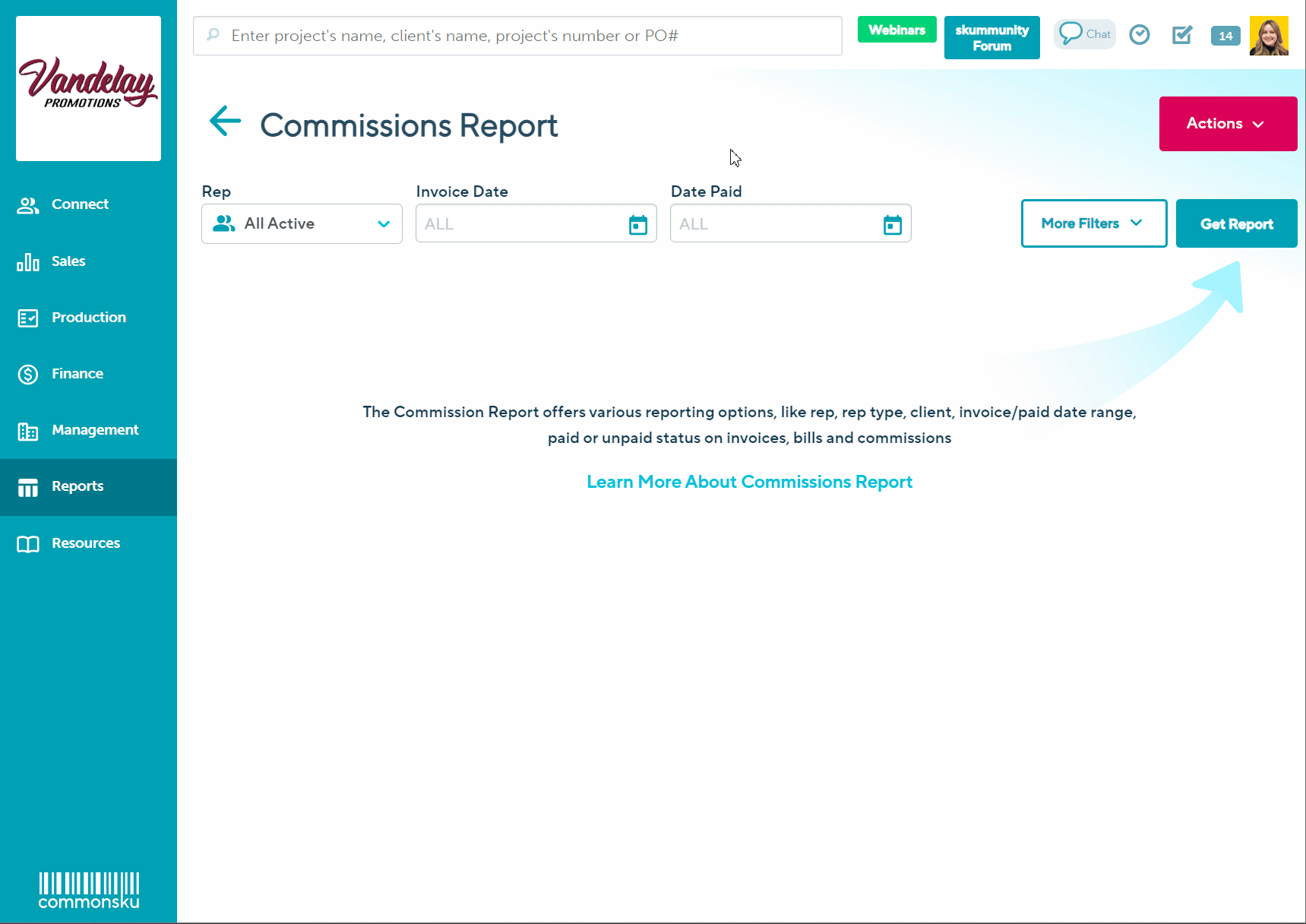1306x924 pixels.
Task: Open the notifications badge showing 14
Action: coord(1225,36)
